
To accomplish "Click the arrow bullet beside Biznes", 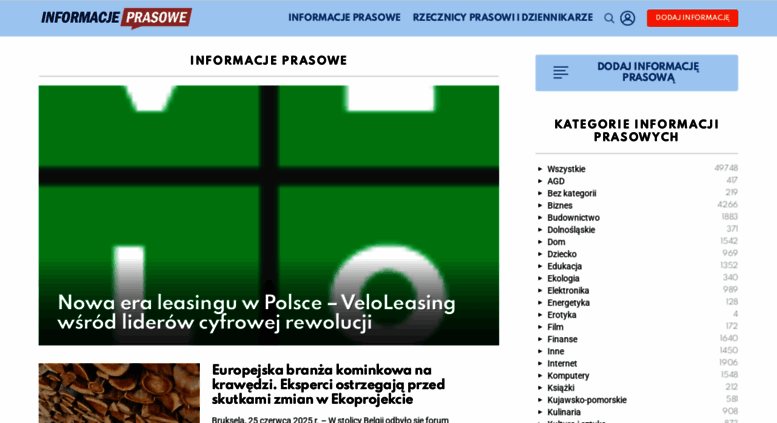I will (x=540, y=206).
